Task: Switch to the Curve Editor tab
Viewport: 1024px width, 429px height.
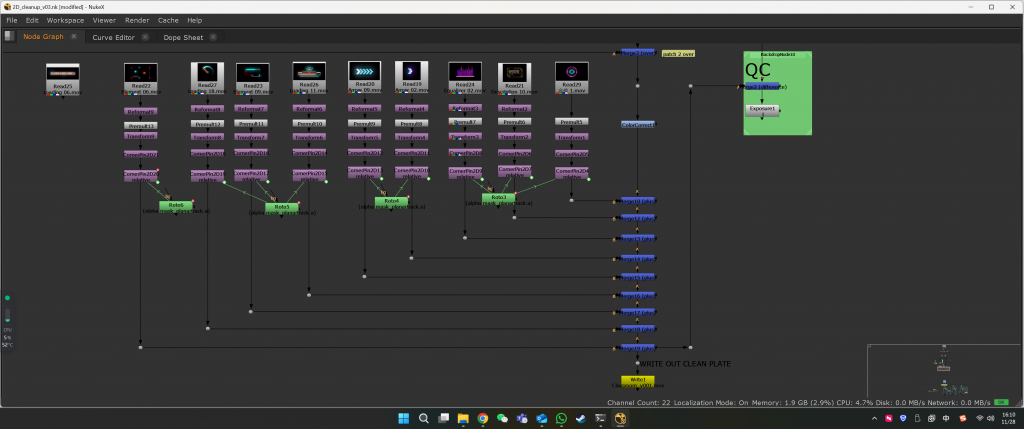Action: 113,38
